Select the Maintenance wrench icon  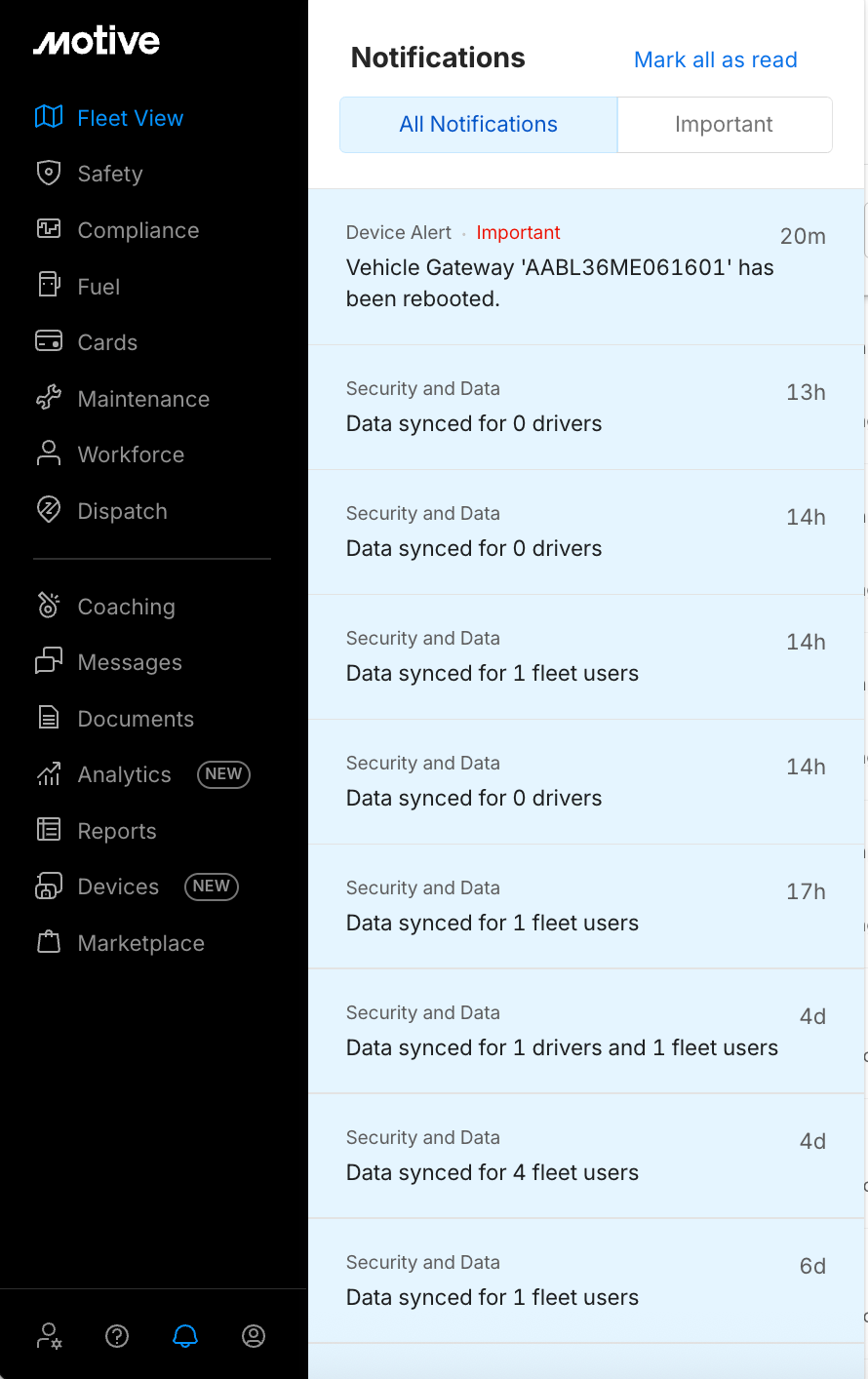tap(49, 398)
